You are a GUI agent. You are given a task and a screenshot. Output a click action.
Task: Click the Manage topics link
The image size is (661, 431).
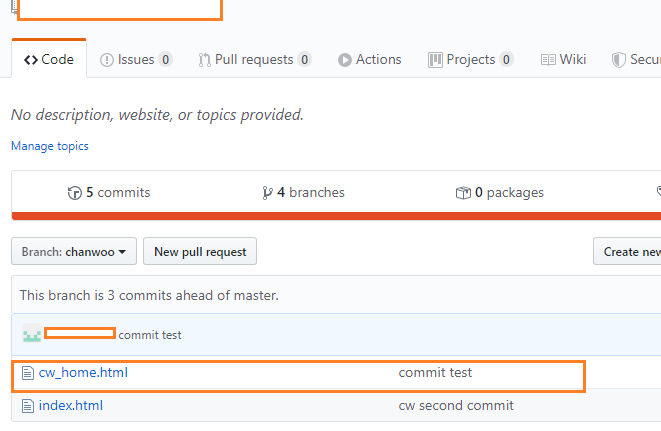(x=50, y=146)
